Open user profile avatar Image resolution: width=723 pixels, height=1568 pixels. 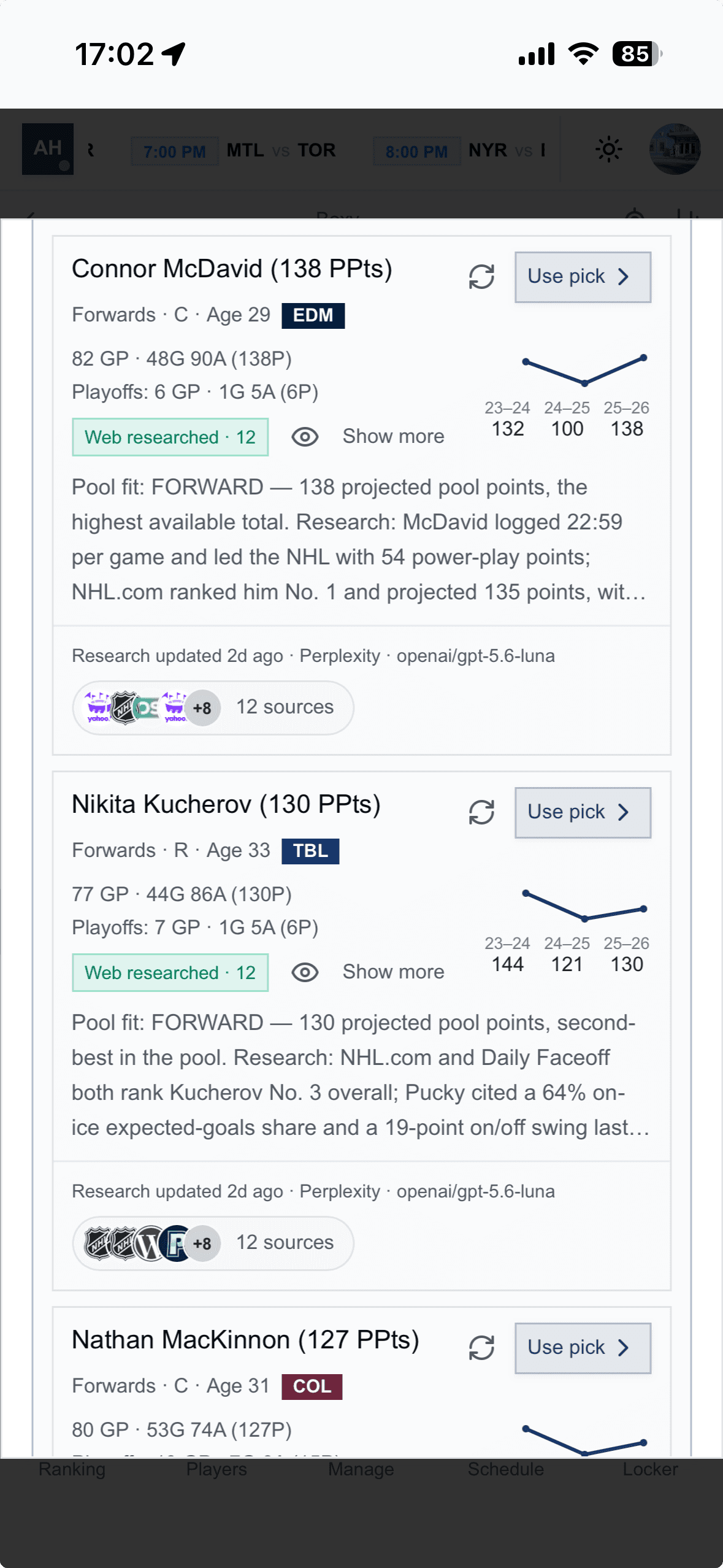(675, 149)
